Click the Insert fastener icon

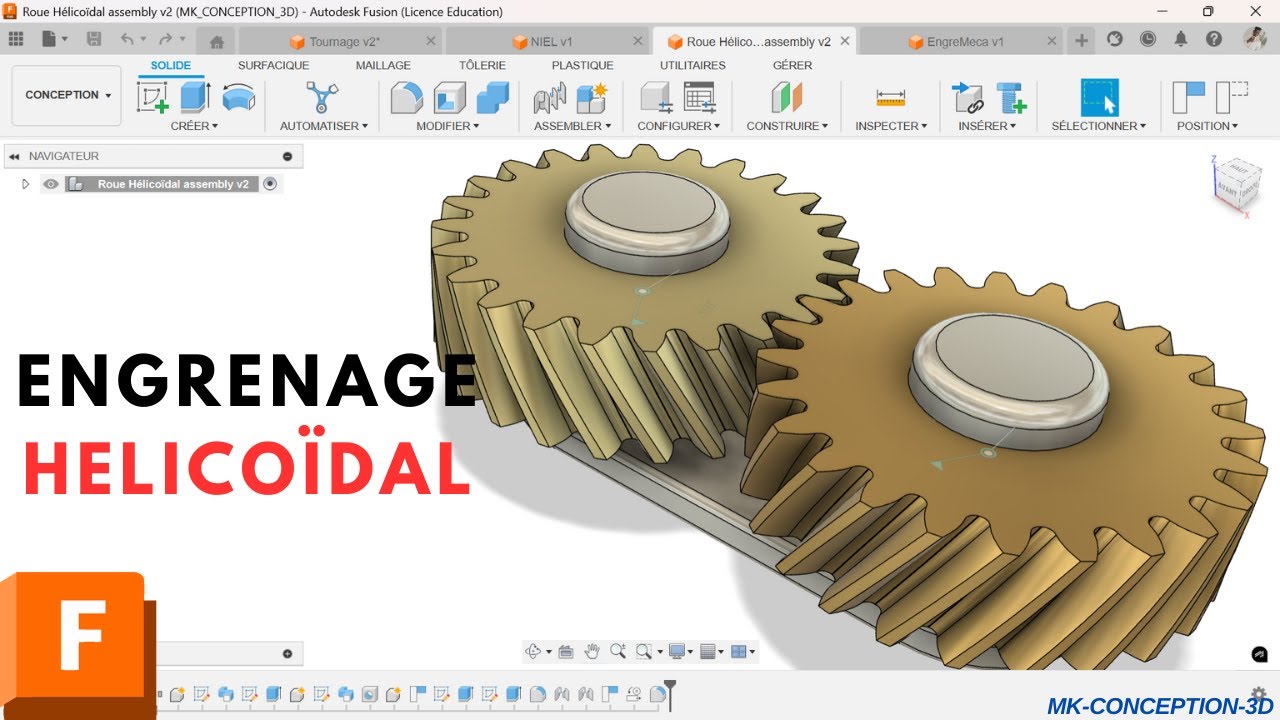[x=1011, y=97]
